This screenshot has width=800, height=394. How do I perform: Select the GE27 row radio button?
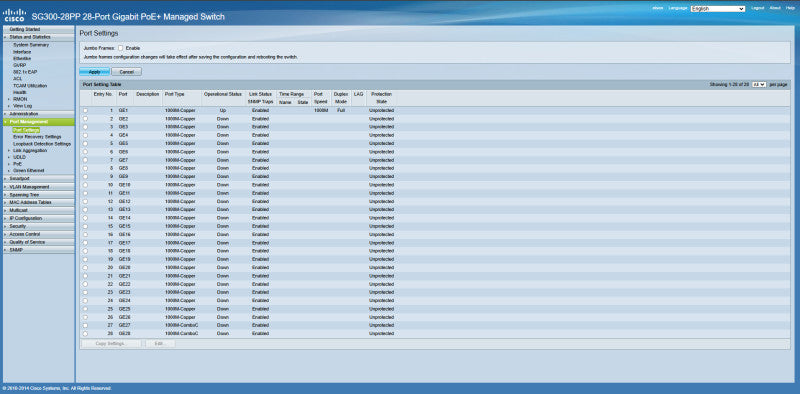point(85,325)
